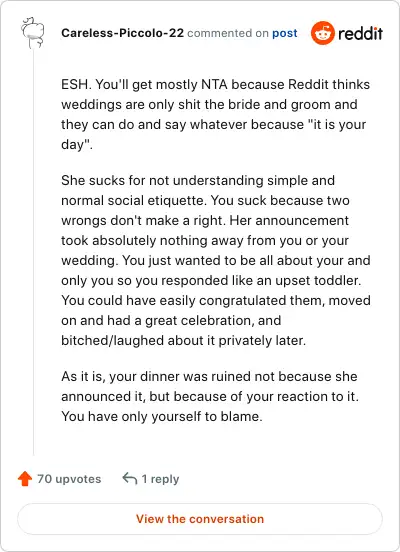This screenshot has width=400, height=552.
Task: Click the reddit wordmark text
Action: click(x=360, y=33)
